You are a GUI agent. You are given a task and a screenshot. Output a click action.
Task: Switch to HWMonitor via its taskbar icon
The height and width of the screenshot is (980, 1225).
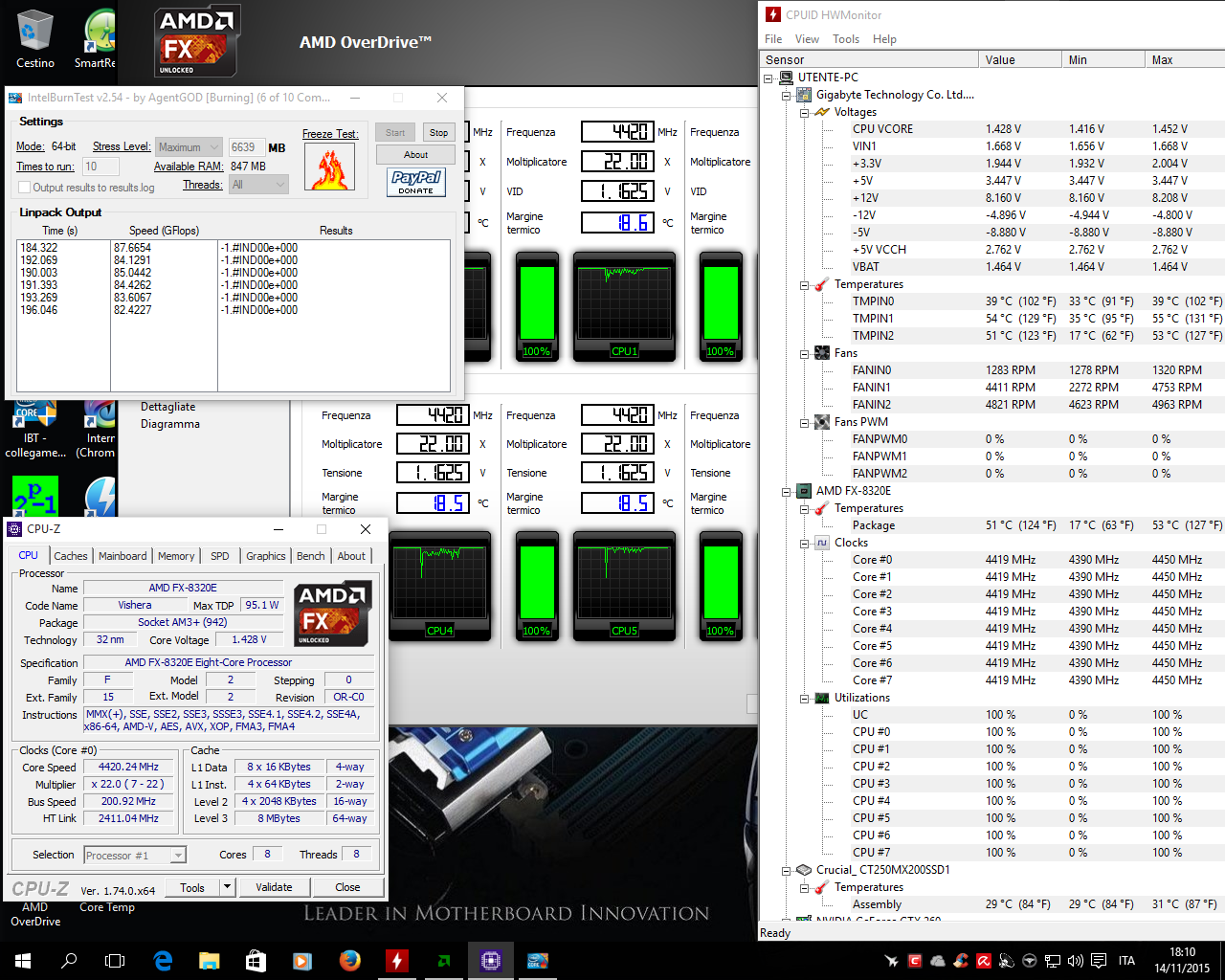coord(397,961)
